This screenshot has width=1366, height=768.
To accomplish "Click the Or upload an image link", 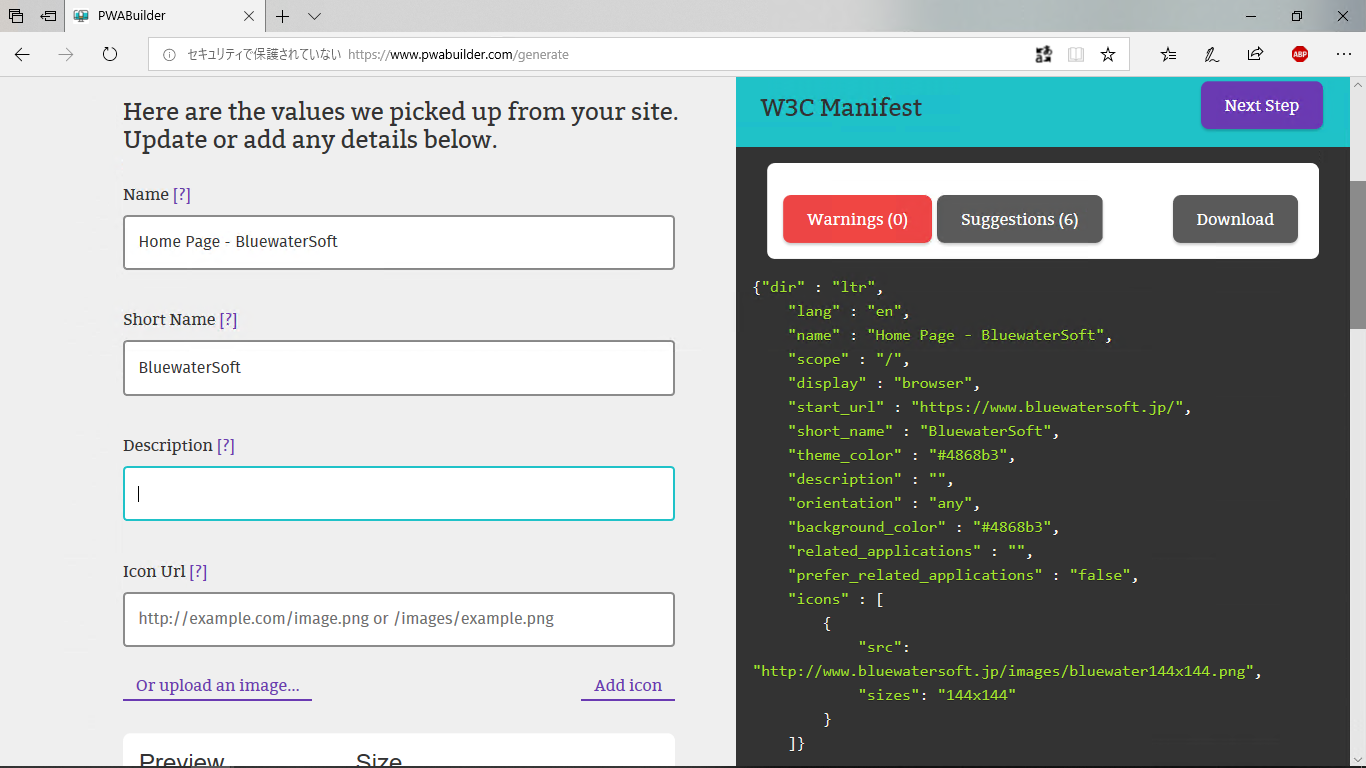I will (217, 686).
